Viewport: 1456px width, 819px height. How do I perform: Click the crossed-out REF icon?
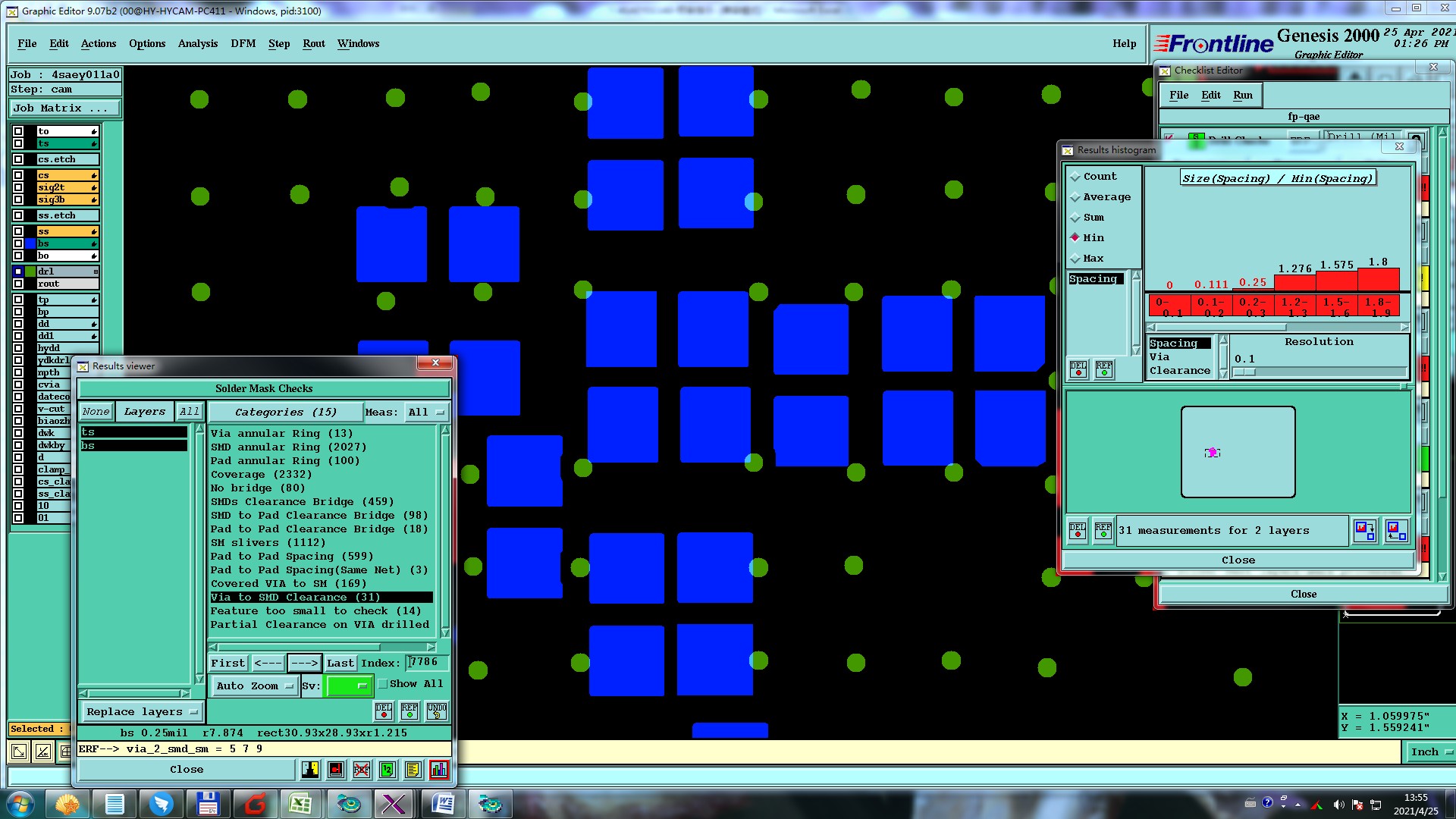point(362,770)
